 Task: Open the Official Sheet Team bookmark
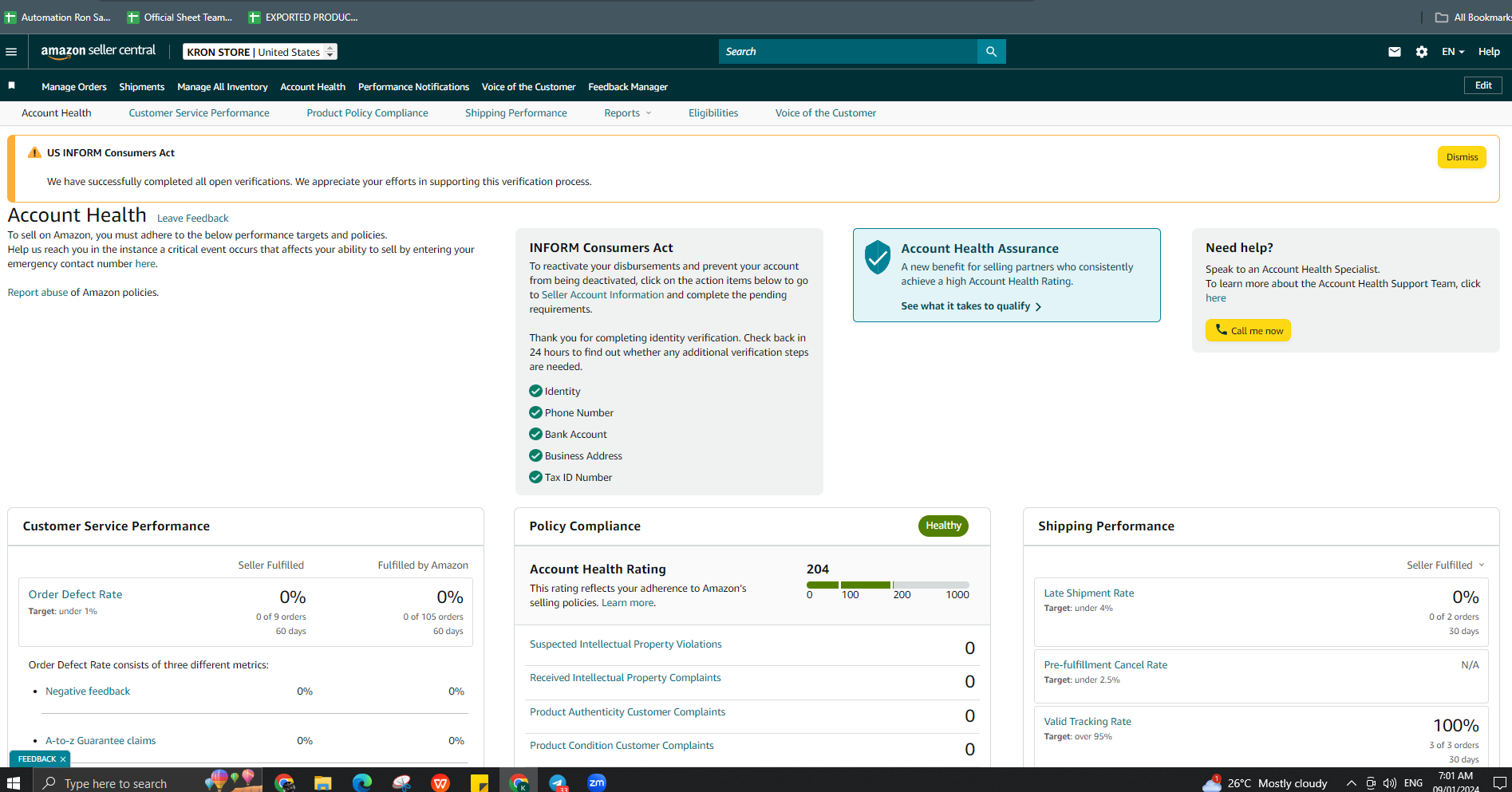180,17
